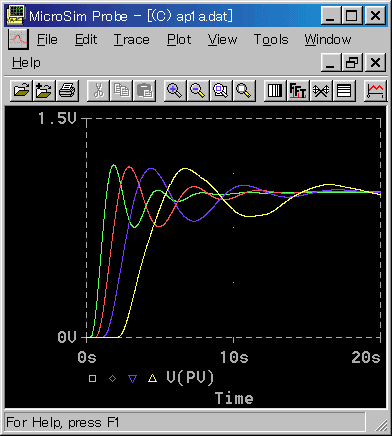Restore the inner document window
Image resolution: width=392 pixels, height=436 pixels.
(x=352, y=63)
